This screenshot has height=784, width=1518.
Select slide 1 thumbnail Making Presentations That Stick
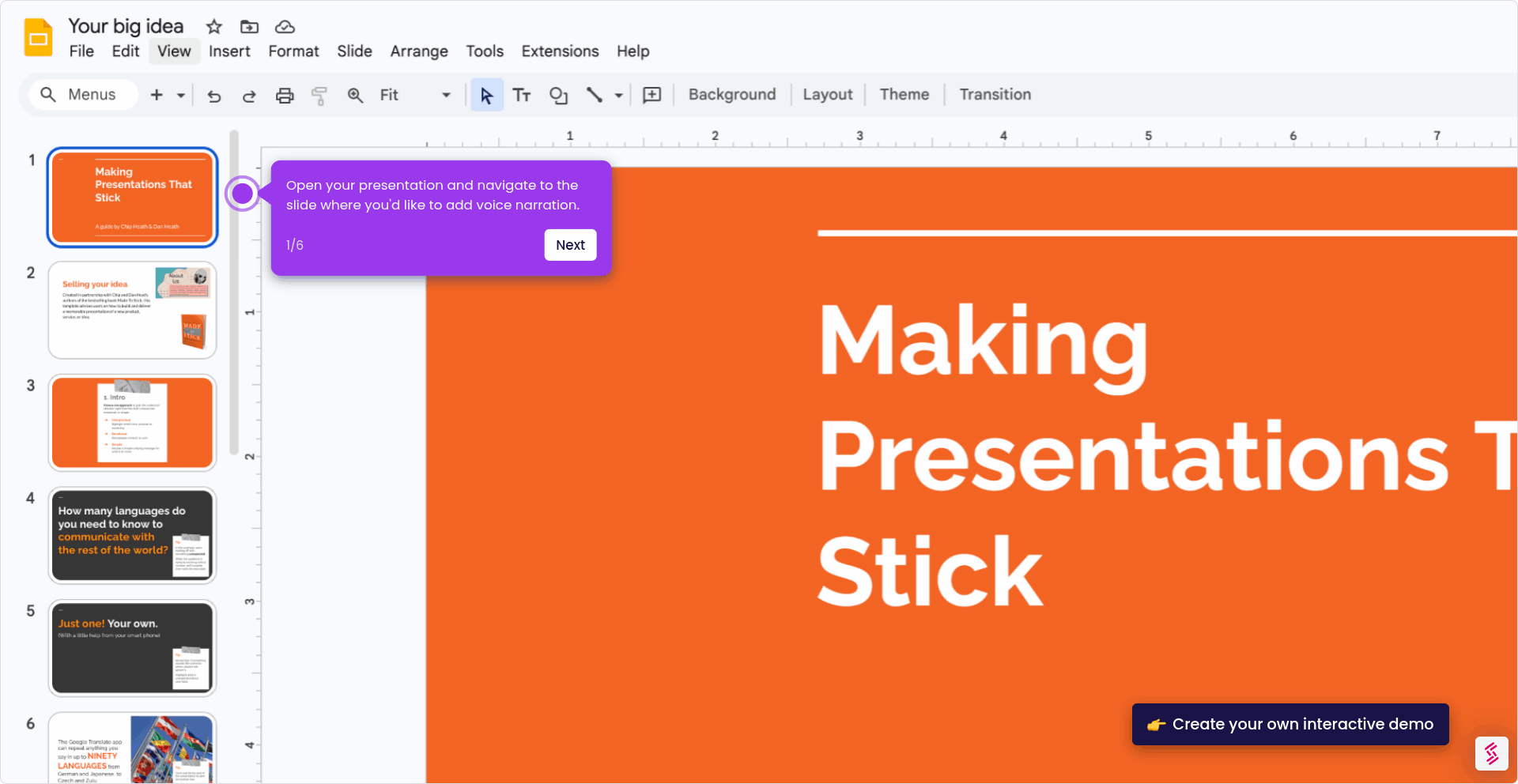tap(132, 198)
